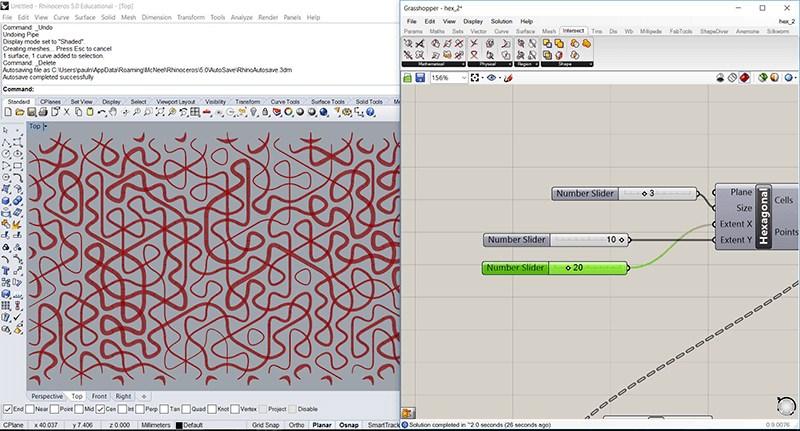Toggle the Int osnap checkbox
The height and width of the screenshot is (431, 800).
click(122, 409)
